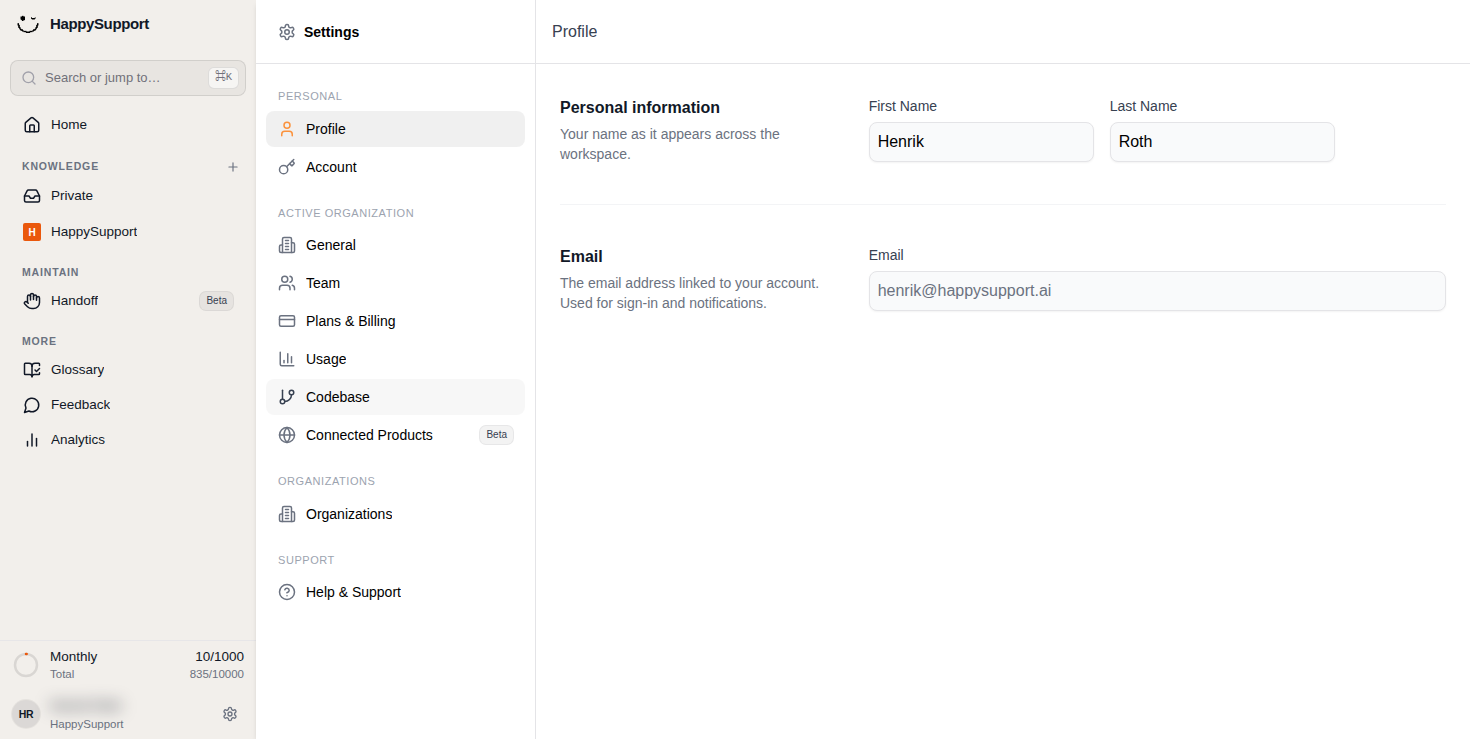Open Help & Support
Screen dimensions: 1470x739
pyautogui.click(x=395, y=592)
